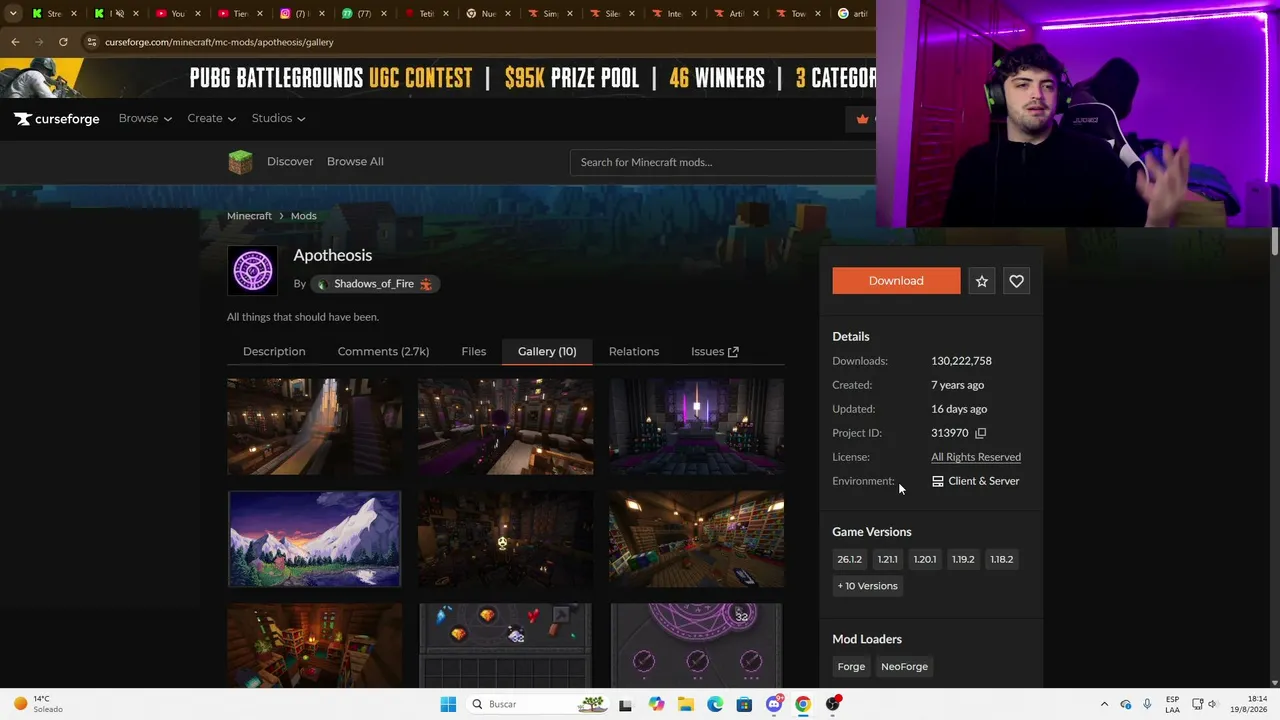Image resolution: width=1280 pixels, height=720 pixels.
Task: Click the browser back arrow
Action: click(x=15, y=42)
